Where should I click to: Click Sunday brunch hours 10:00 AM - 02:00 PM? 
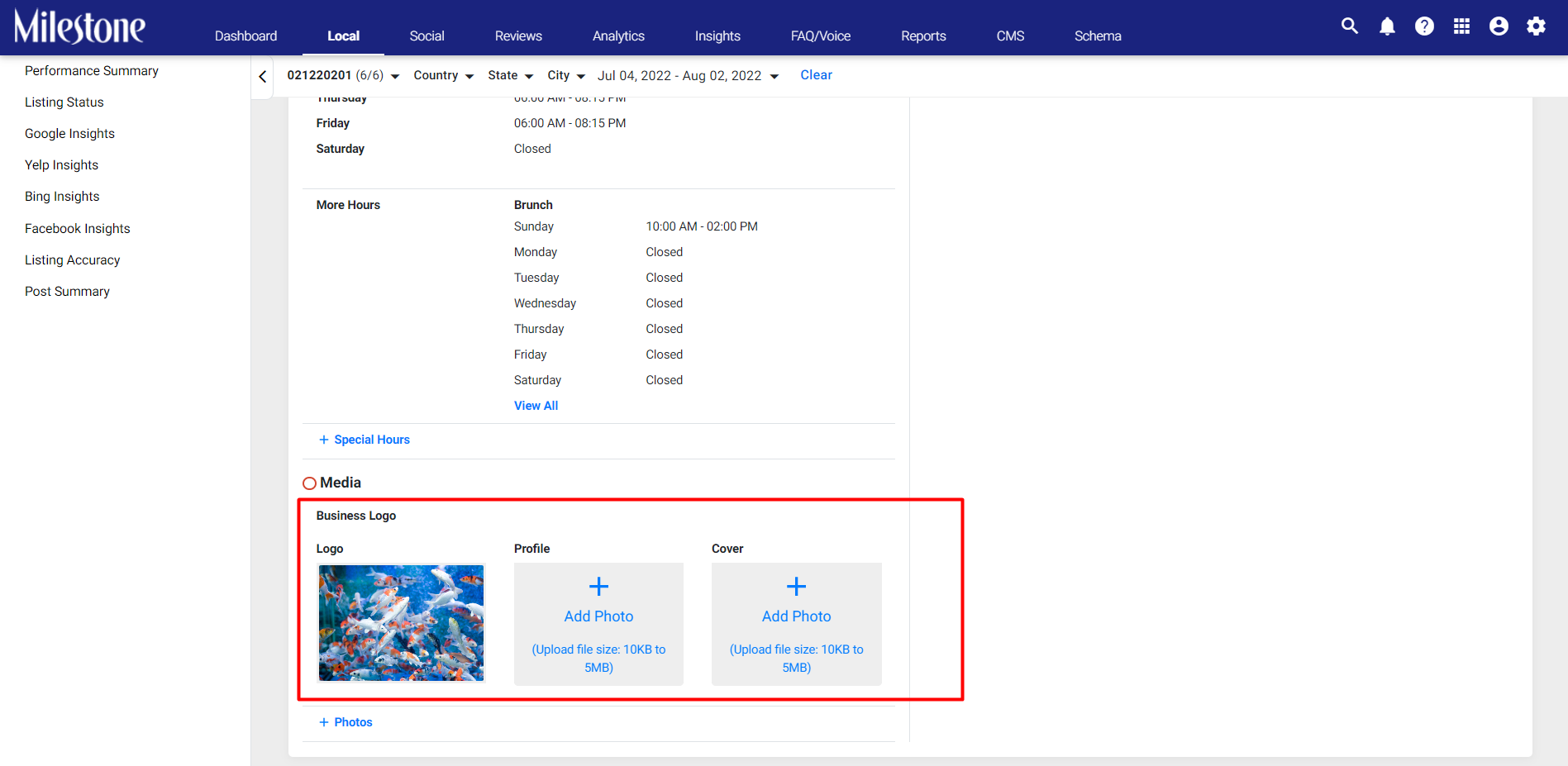(x=702, y=226)
